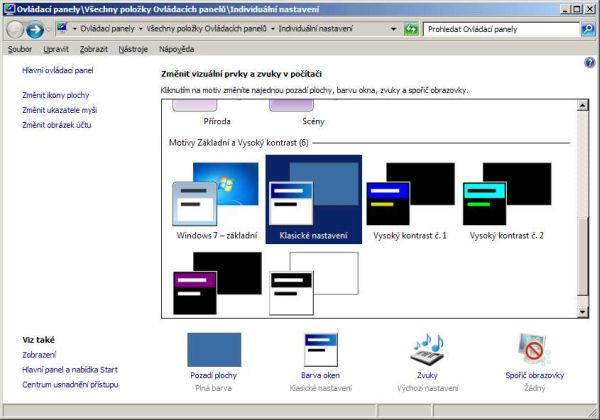
Task: Click the Zvuky text link
Action: coord(427,376)
